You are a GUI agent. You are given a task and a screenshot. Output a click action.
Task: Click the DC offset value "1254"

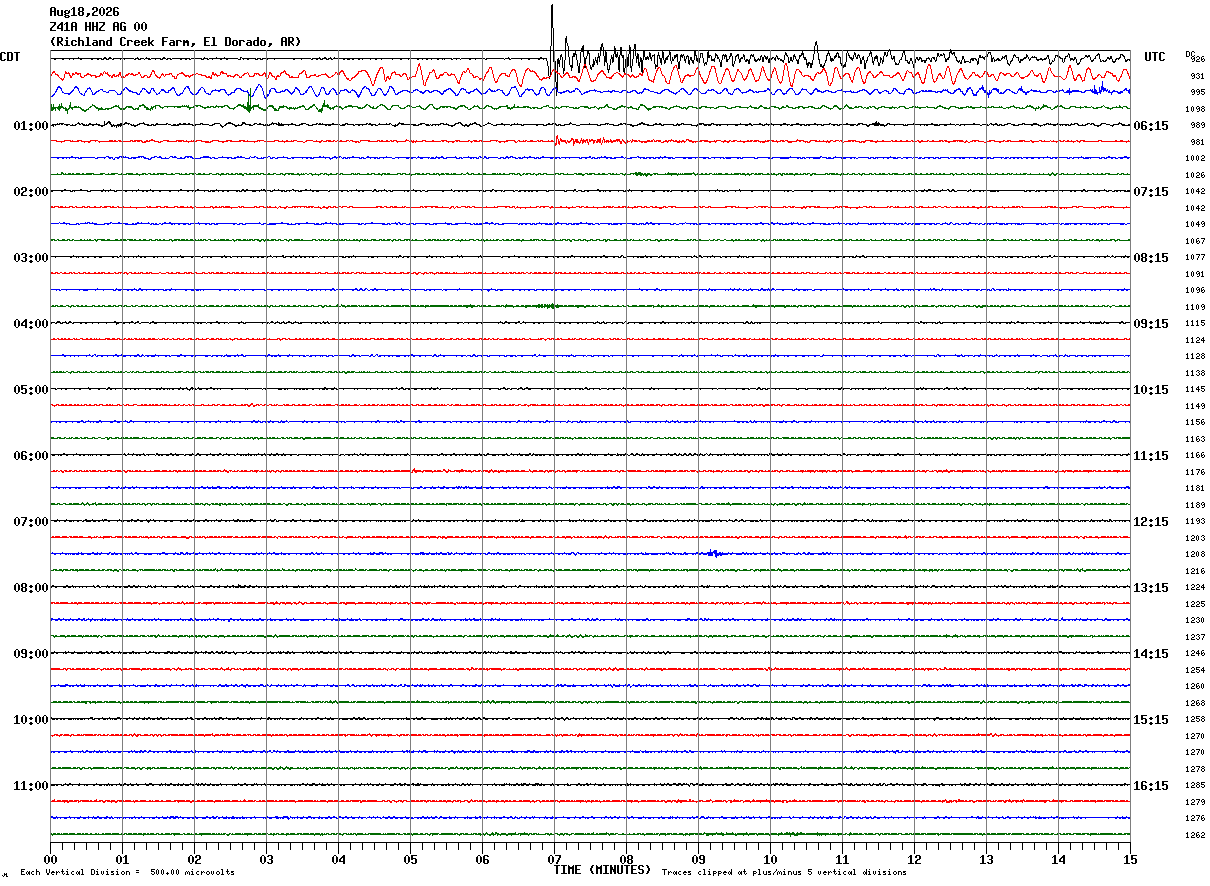point(1195,670)
